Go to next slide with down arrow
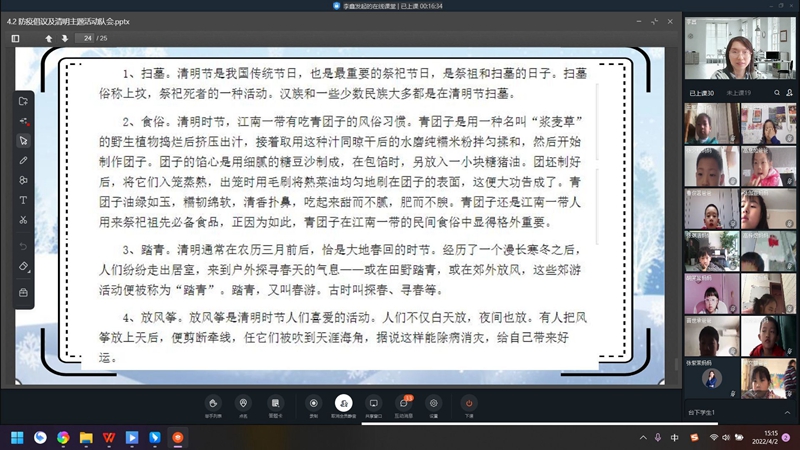 [65, 38]
